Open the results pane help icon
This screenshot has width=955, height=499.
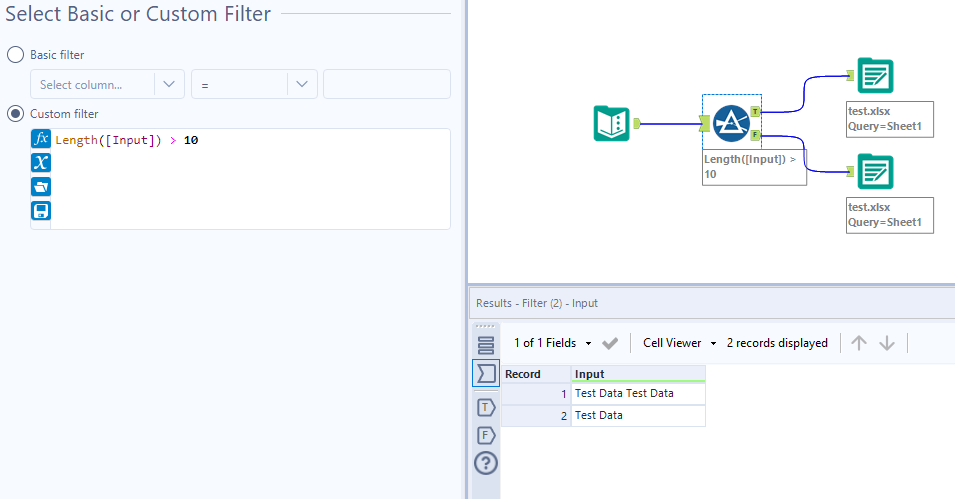[486, 464]
